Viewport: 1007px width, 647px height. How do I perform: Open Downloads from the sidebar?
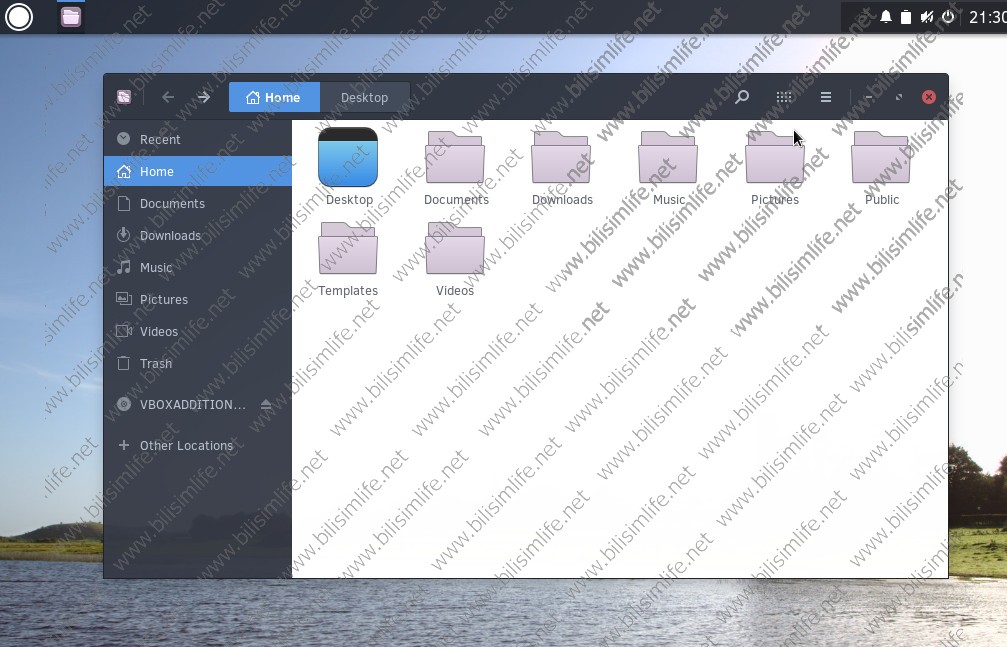[x=198, y=236]
